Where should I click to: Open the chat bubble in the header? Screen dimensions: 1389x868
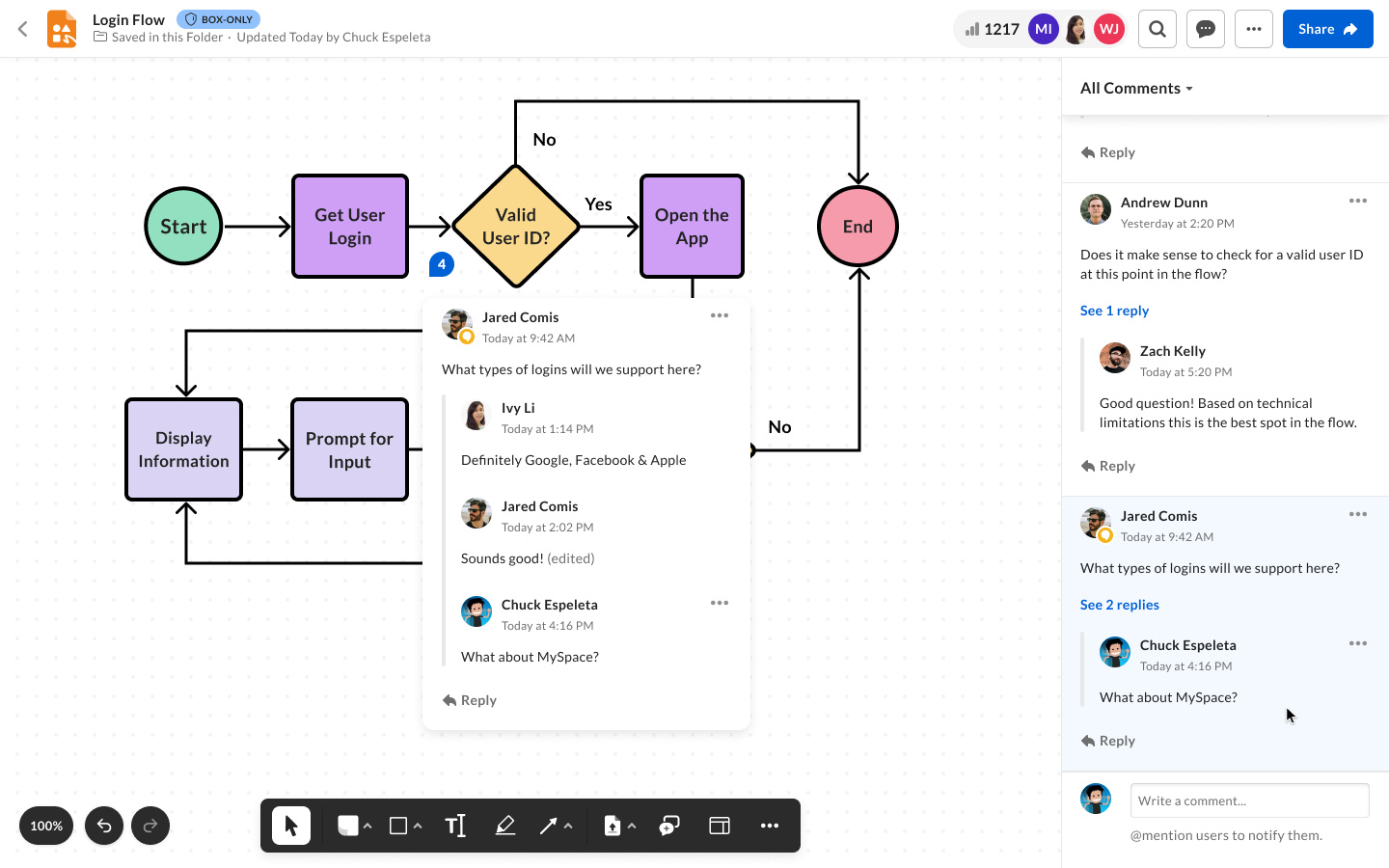1205,28
